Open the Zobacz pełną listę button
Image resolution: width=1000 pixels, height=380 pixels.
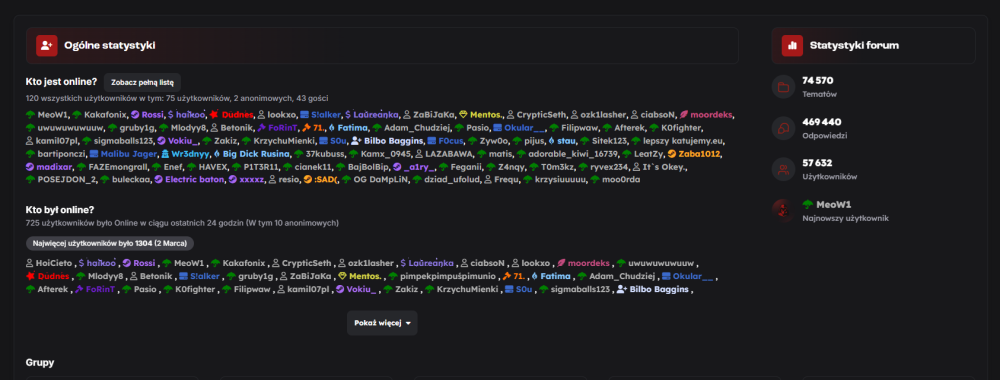[x=142, y=82]
